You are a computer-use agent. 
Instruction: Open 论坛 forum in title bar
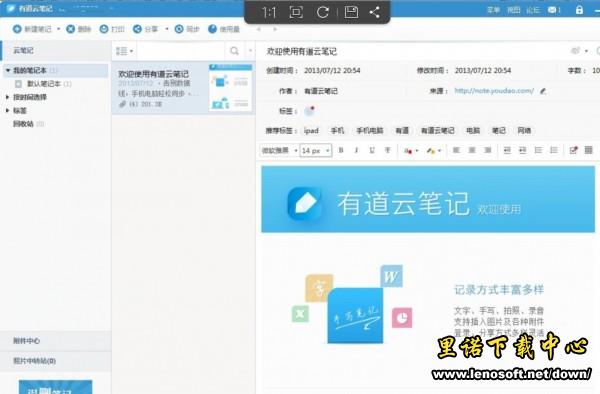(x=533, y=10)
